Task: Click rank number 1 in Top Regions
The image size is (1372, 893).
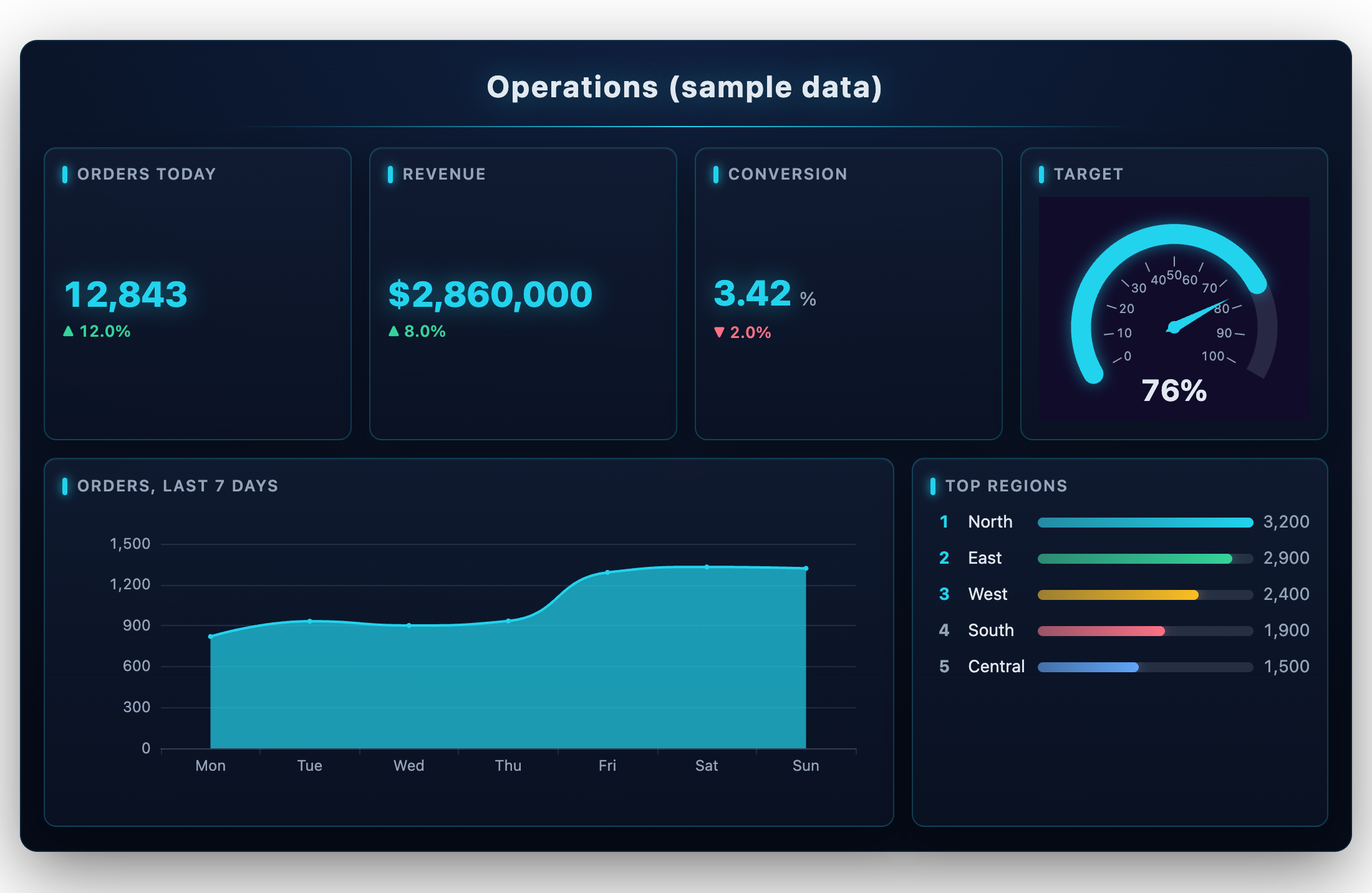Action: 944,522
